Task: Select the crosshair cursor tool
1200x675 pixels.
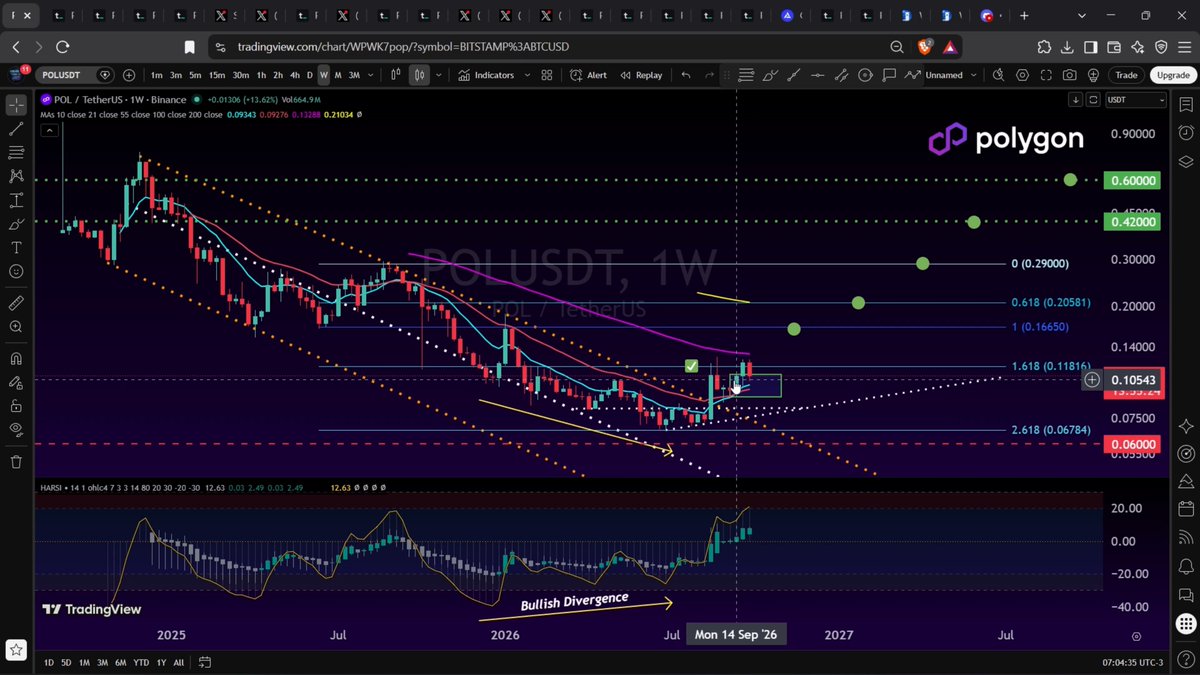Action: [x=16, y=105]
